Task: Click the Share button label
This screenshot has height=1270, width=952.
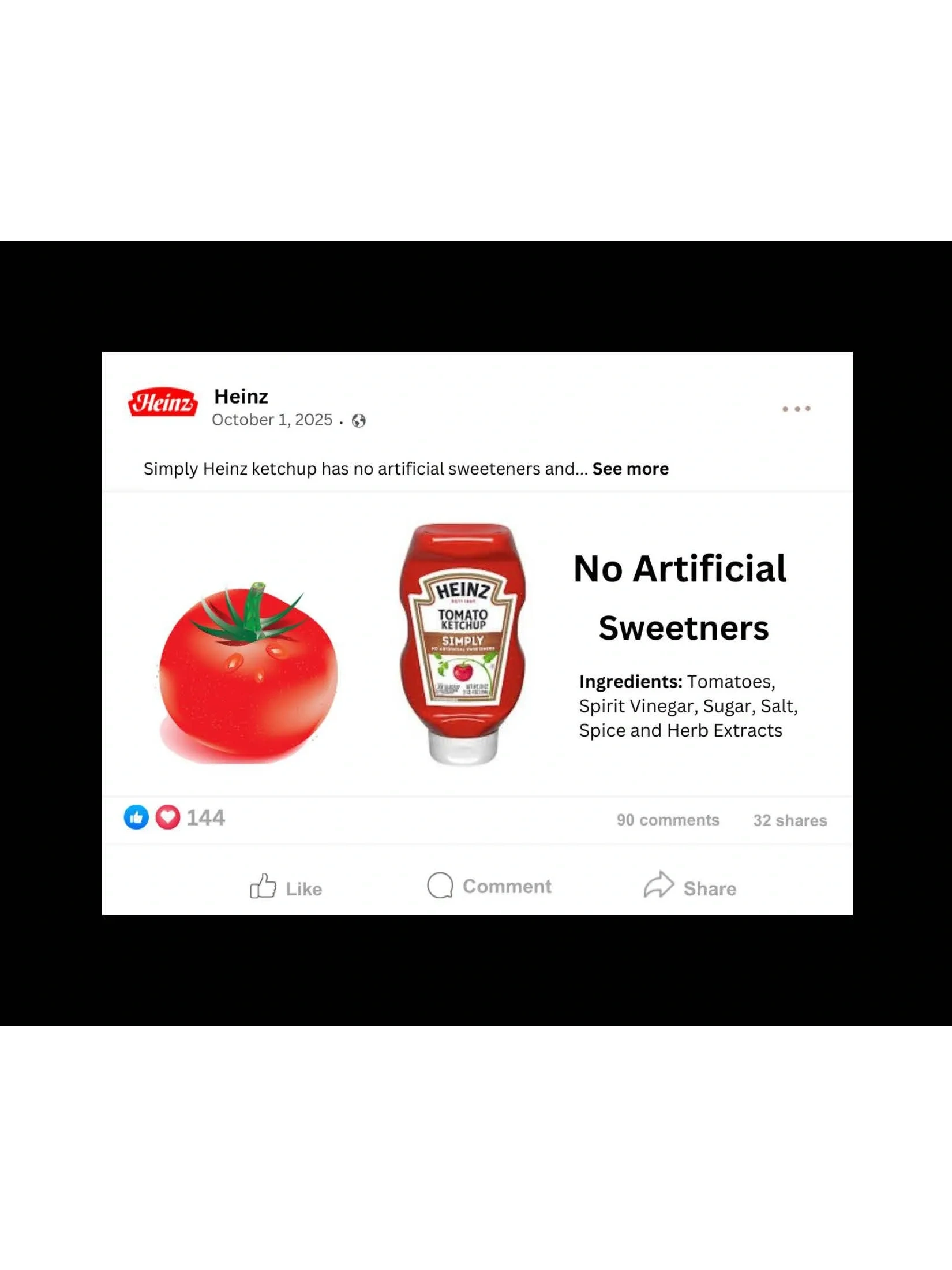Action: (710, 888)
